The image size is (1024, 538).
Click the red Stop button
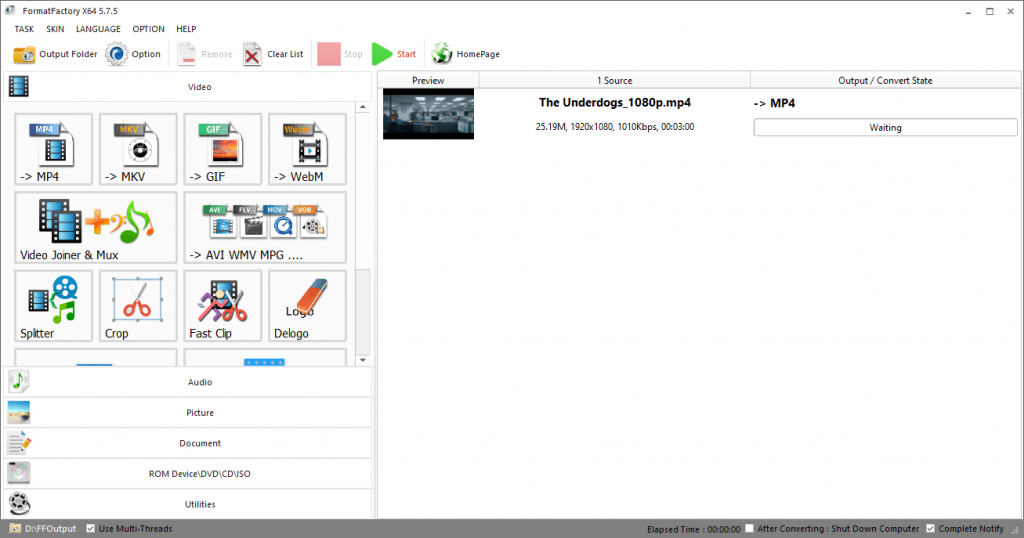click(340, 54)
